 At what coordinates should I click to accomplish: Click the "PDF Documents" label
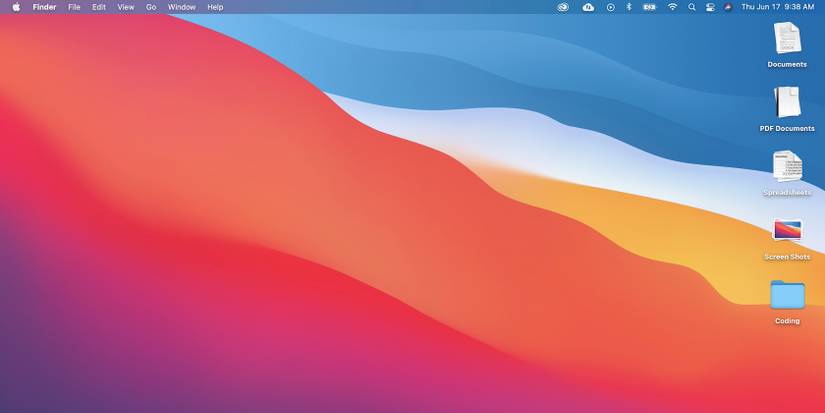click(787, 128)
